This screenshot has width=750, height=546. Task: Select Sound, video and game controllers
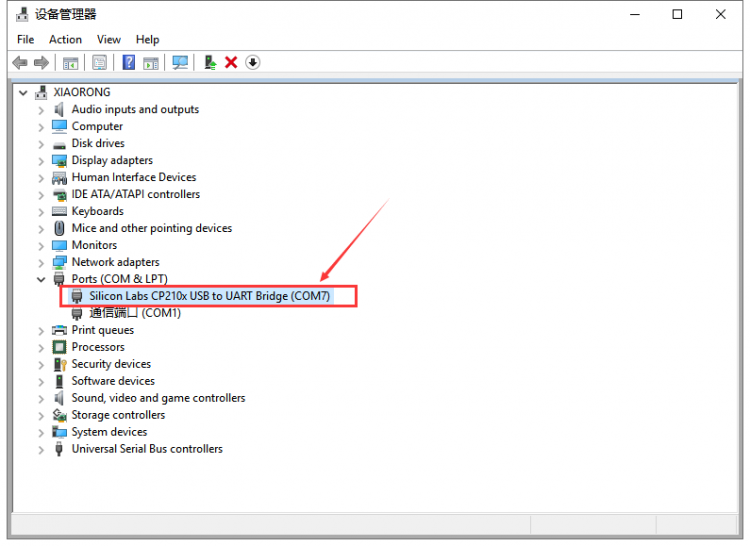(158, 398)
